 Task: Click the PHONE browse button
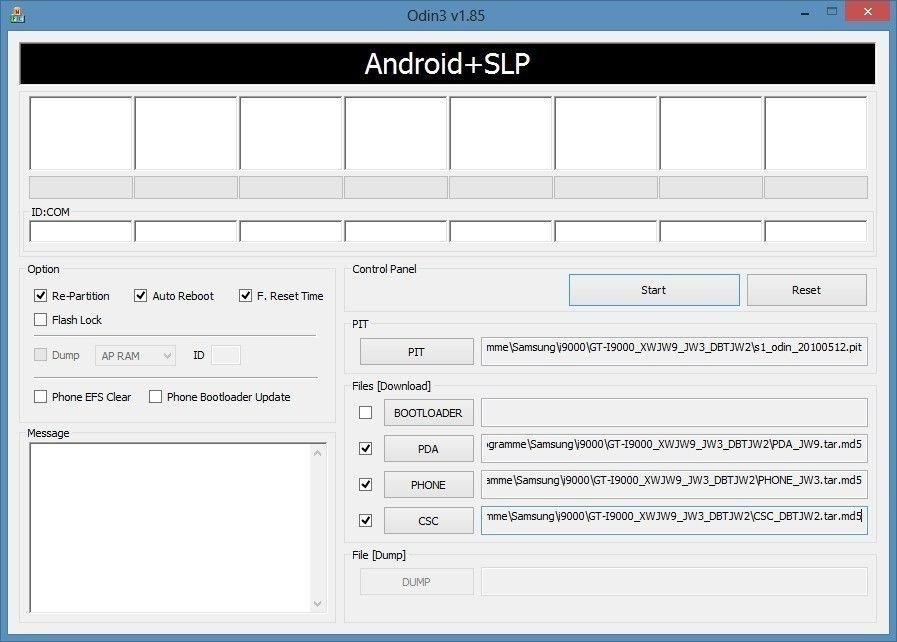click(x=428, y=485)
